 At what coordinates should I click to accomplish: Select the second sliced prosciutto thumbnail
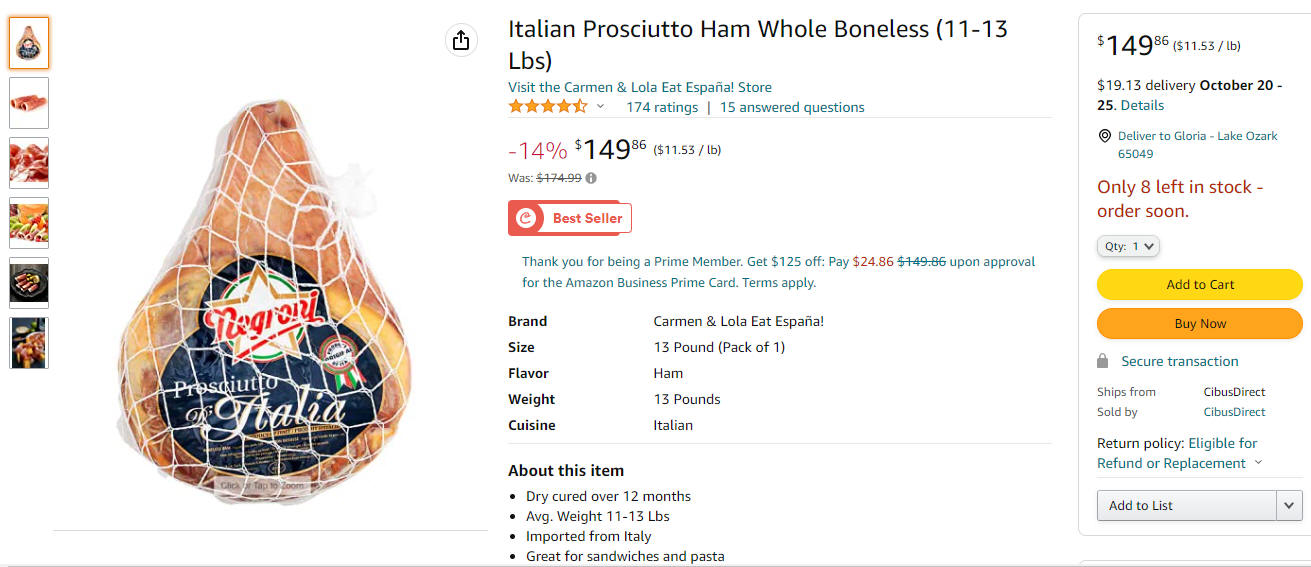pos(29,103)
